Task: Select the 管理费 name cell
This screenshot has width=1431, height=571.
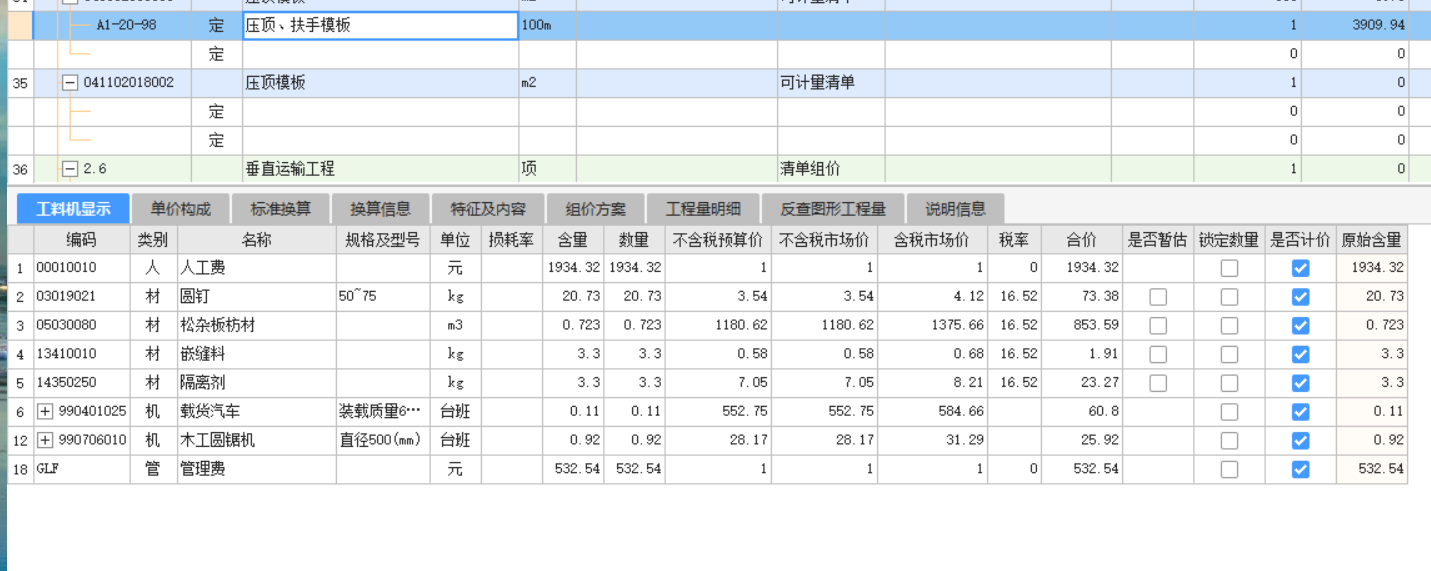Action: point(257,469)
